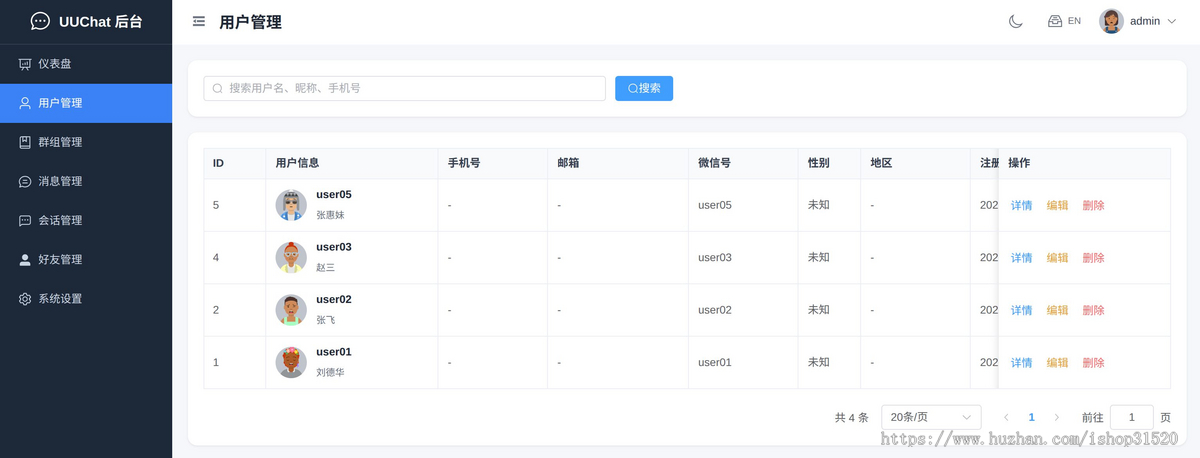Click the 好友管理 person icon
Image resolution: width=1200 pixels, height=458 pixels.
[x=25, y=259]
